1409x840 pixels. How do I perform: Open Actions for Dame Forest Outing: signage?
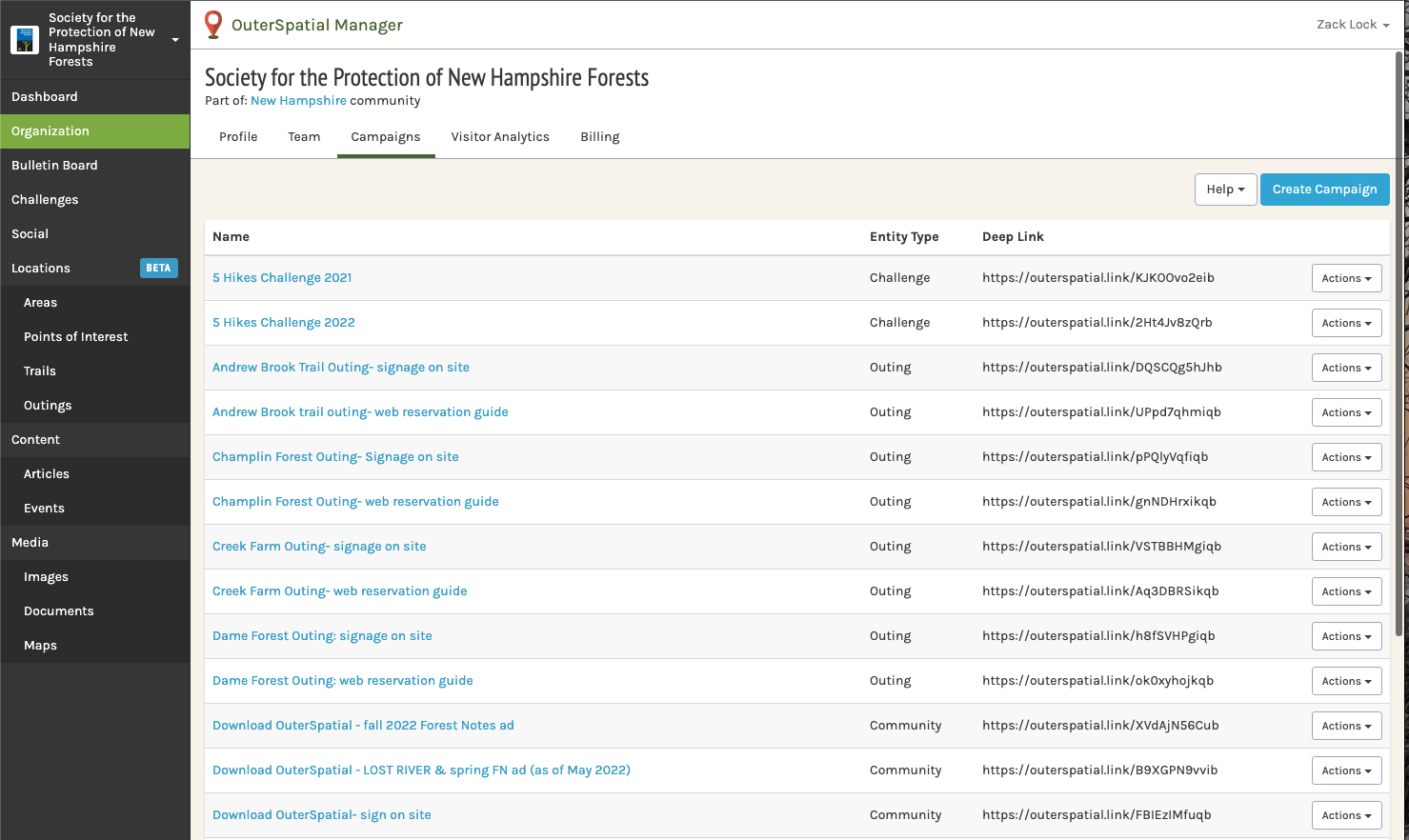click(1346, 636)
